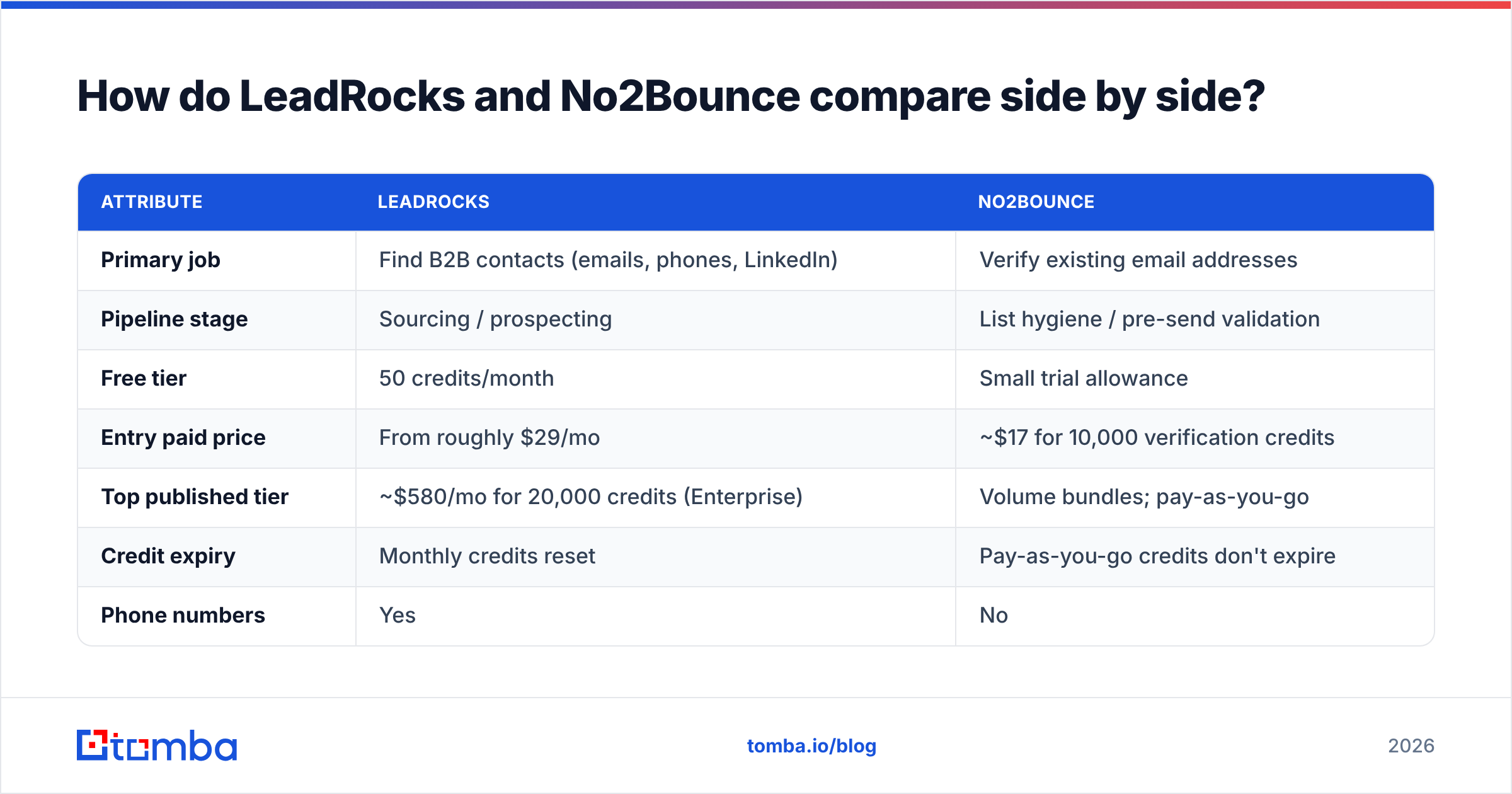Click the 'Pipeline stage' row label
The height and width of the screenshot is (794, 1512).
pos(175,319)
